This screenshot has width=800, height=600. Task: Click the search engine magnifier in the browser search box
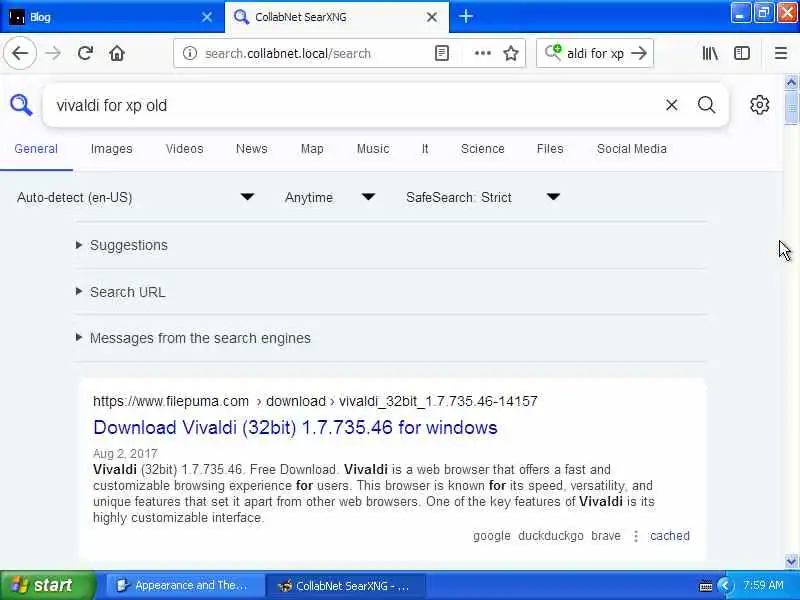[553, 52]
